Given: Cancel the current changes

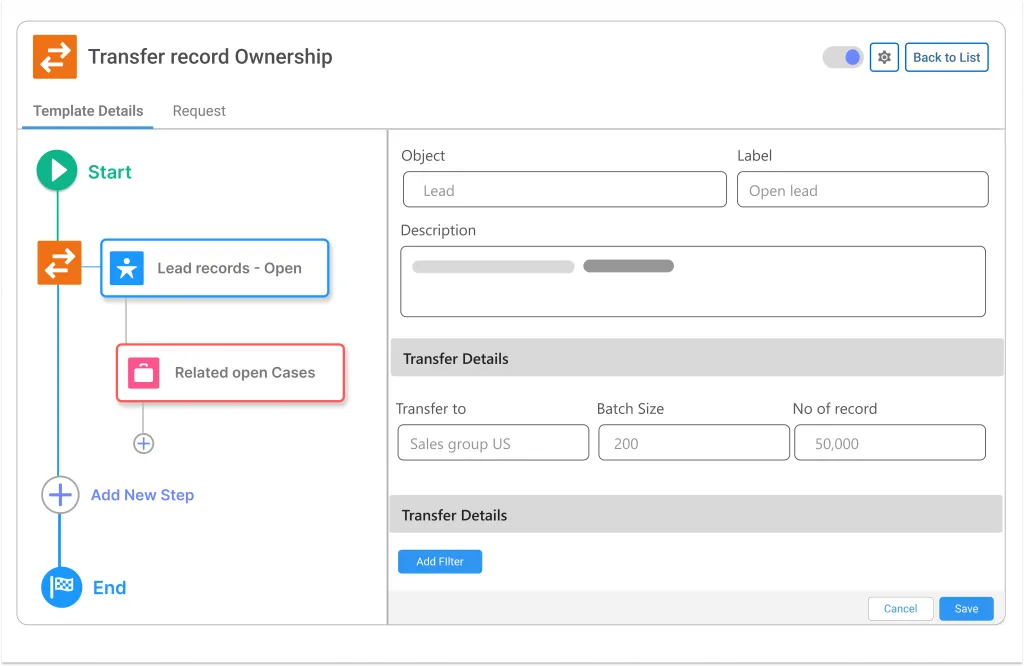Looking at the screenshot, I should pos(900,608).
